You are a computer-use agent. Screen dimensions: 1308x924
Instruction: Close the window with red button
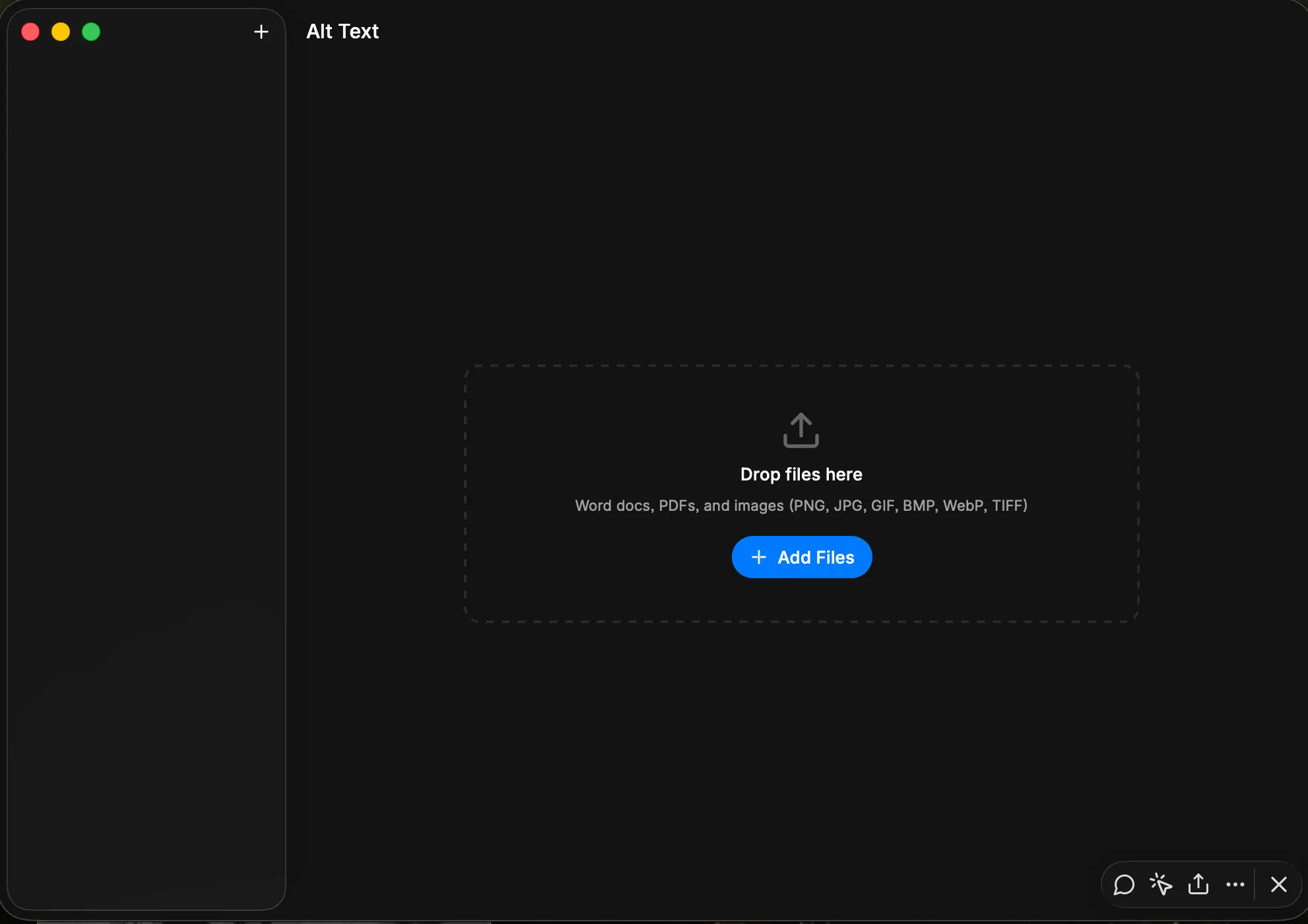click(30, 32)
